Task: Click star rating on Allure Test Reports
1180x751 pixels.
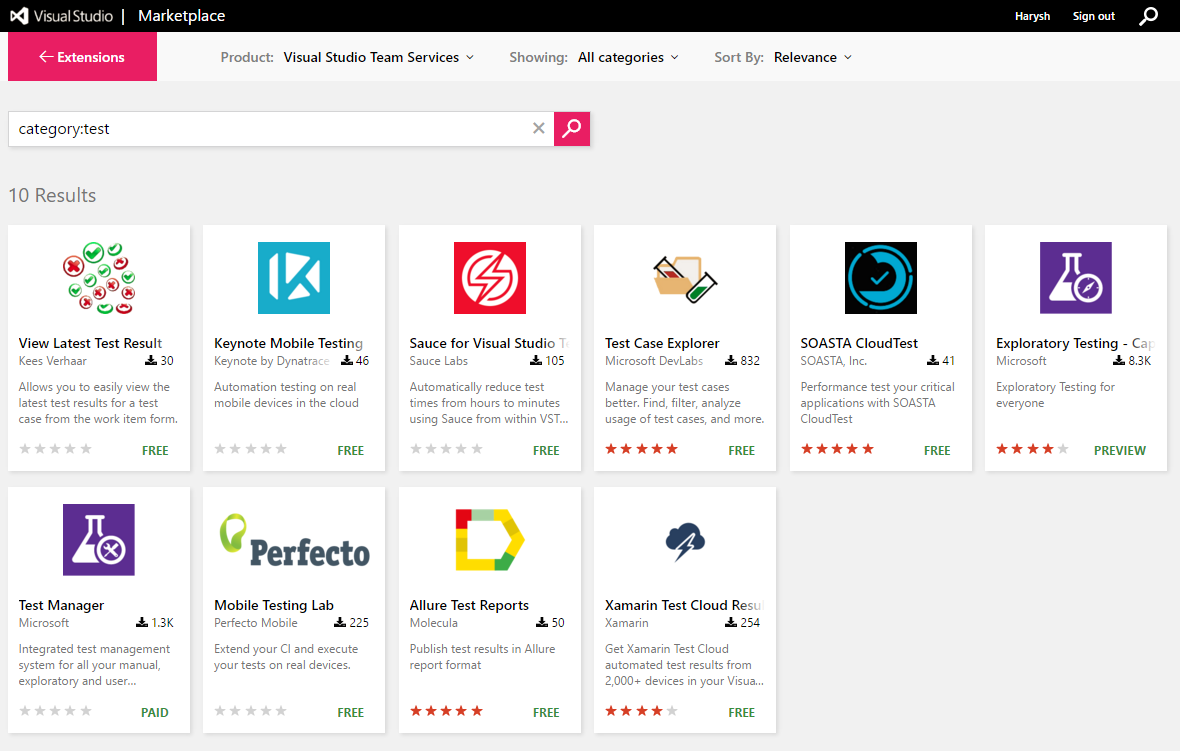Action: [x=446, y=711]
